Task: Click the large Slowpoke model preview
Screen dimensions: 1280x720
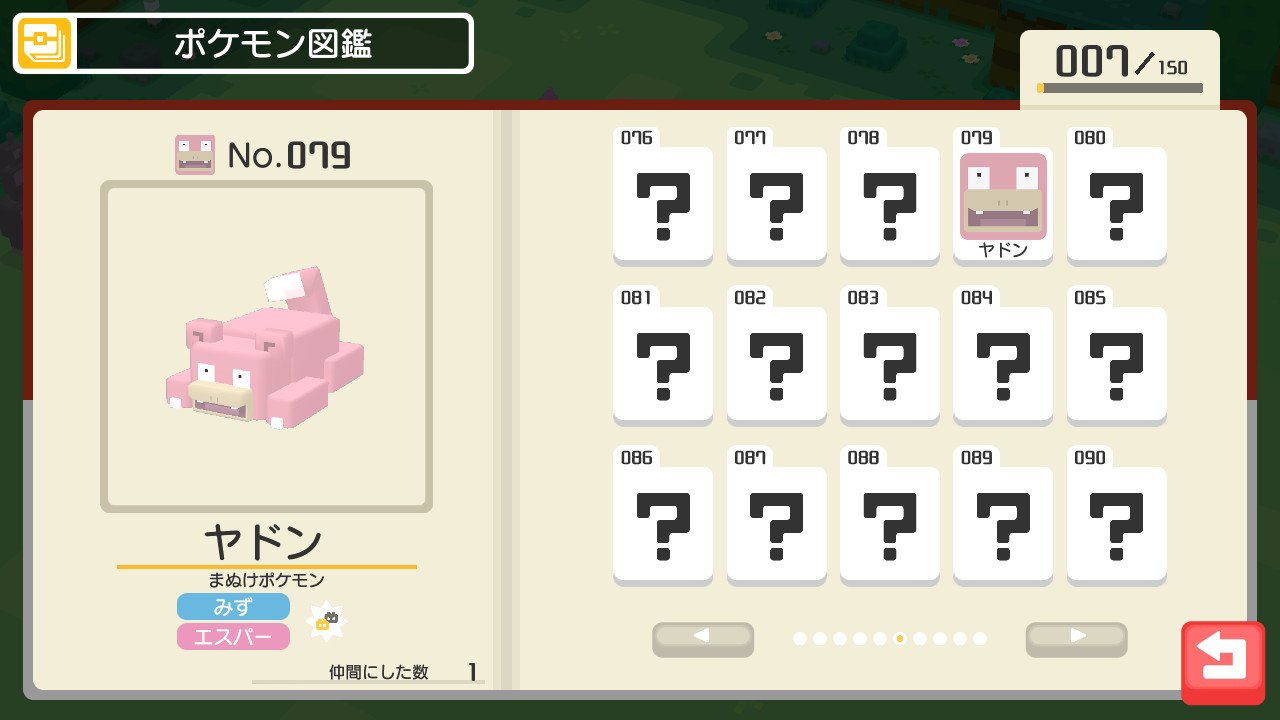Action: 266,346
